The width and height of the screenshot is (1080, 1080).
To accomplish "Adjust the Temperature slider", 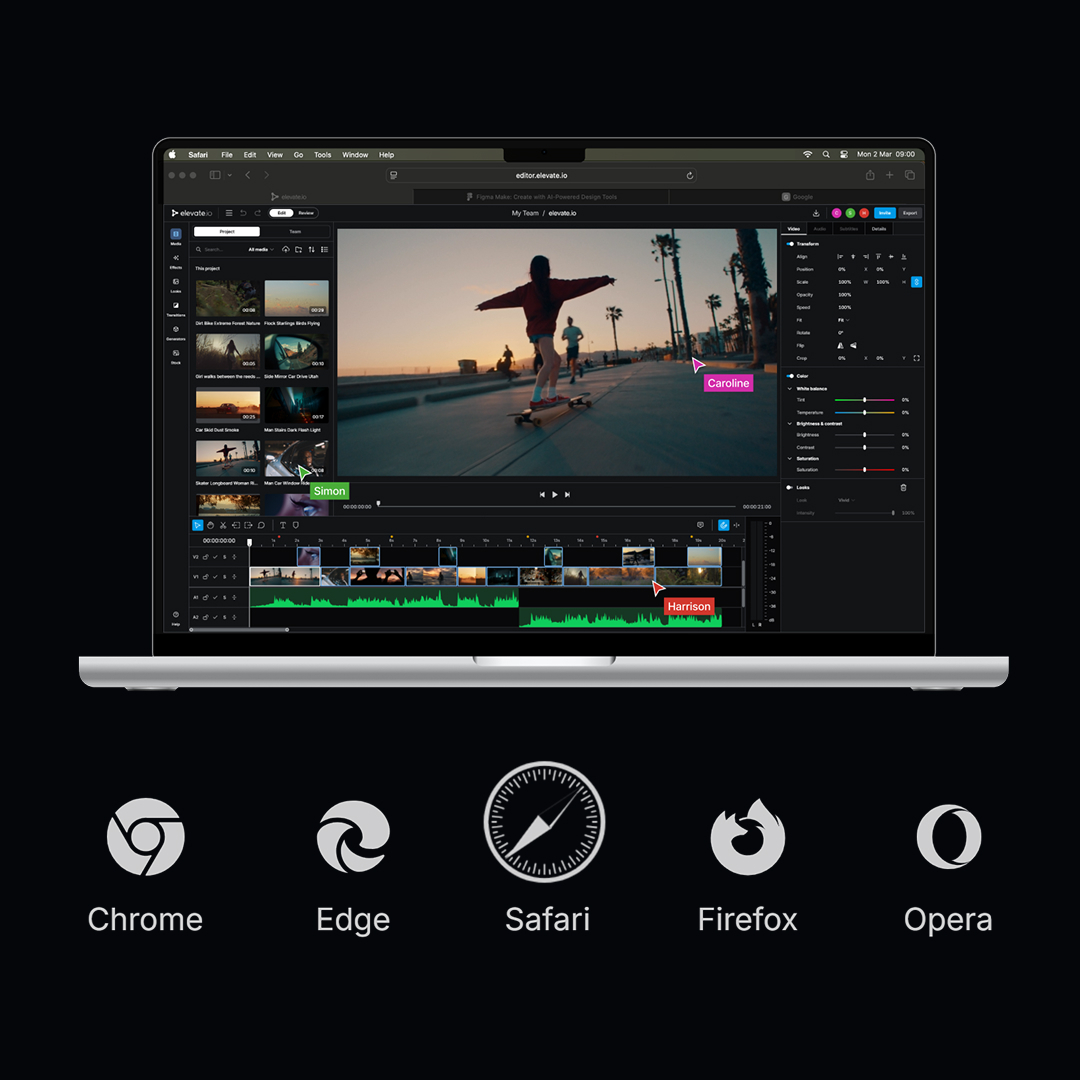I will pyautogui.click(x=864, y=413).
